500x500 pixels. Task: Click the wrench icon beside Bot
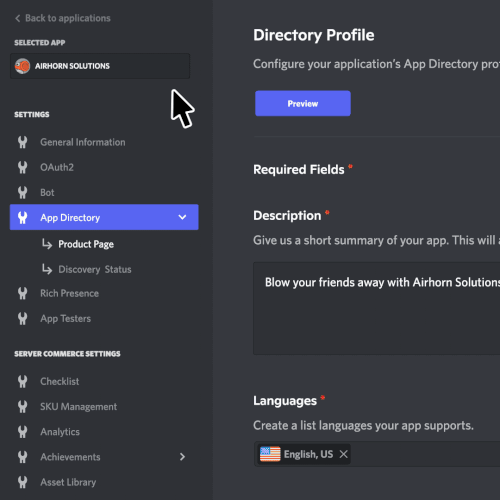(x=22, y=193)
